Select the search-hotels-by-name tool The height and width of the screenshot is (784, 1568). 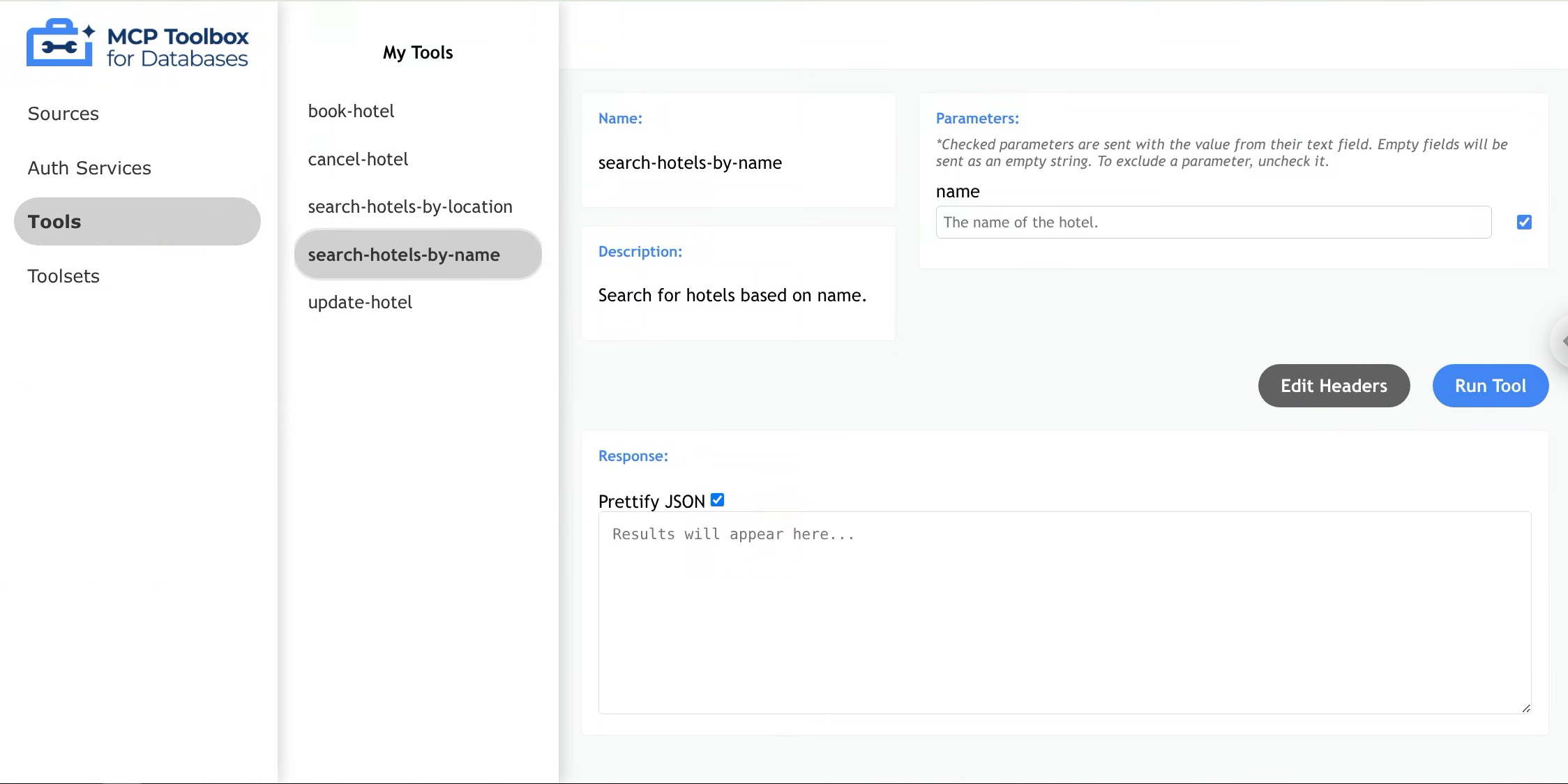click(x=404, y=255)
